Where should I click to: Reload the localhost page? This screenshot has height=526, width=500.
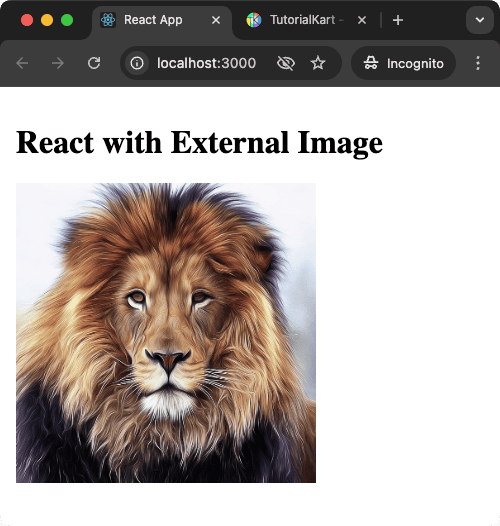(x=94, y=63)
